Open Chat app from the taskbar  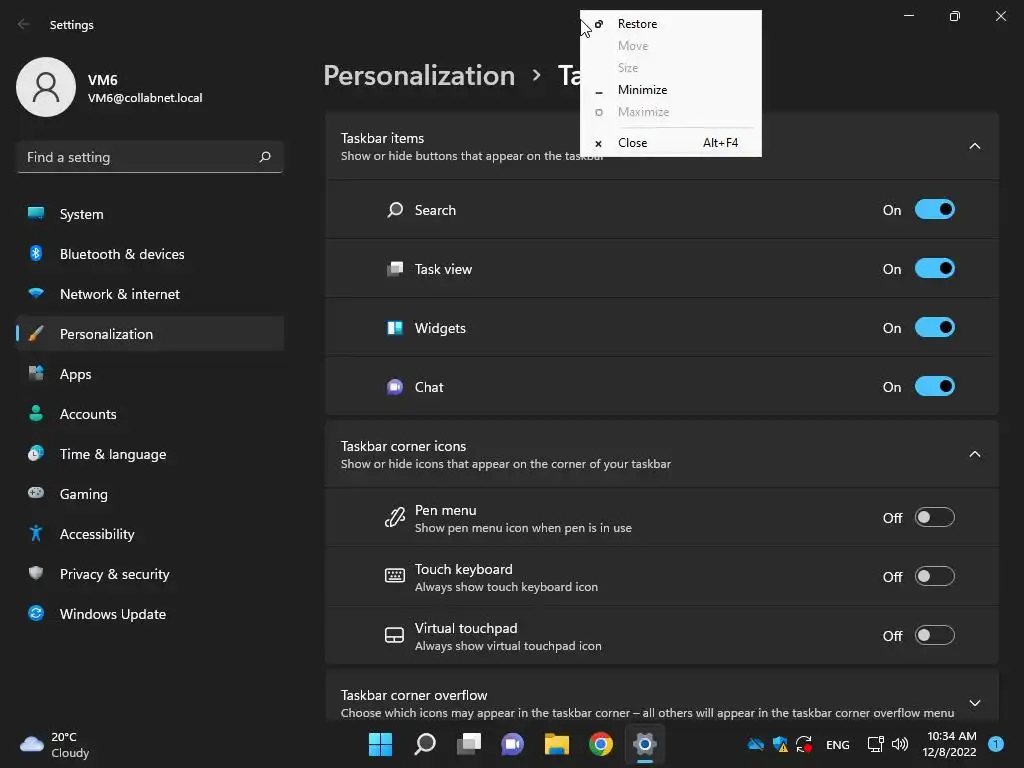coord(513,744)
